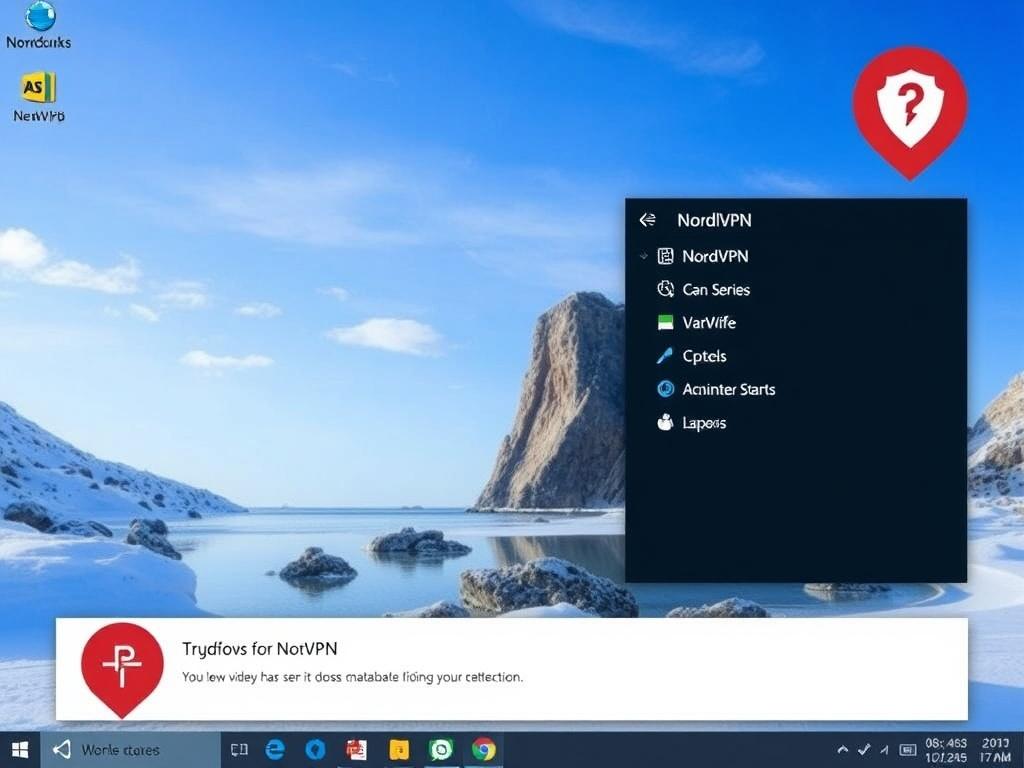Show hidden system tray icons
Image resolution: width=1024 pixels, height=768 pixels.
tap(843, 750)
